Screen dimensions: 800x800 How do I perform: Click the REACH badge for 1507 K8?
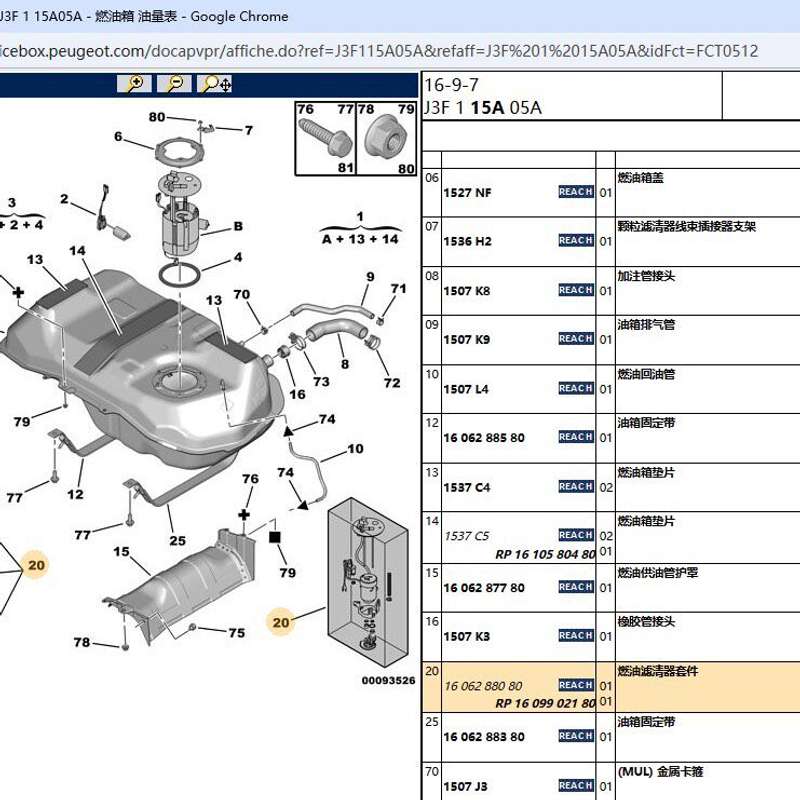(x=576, y=290)
